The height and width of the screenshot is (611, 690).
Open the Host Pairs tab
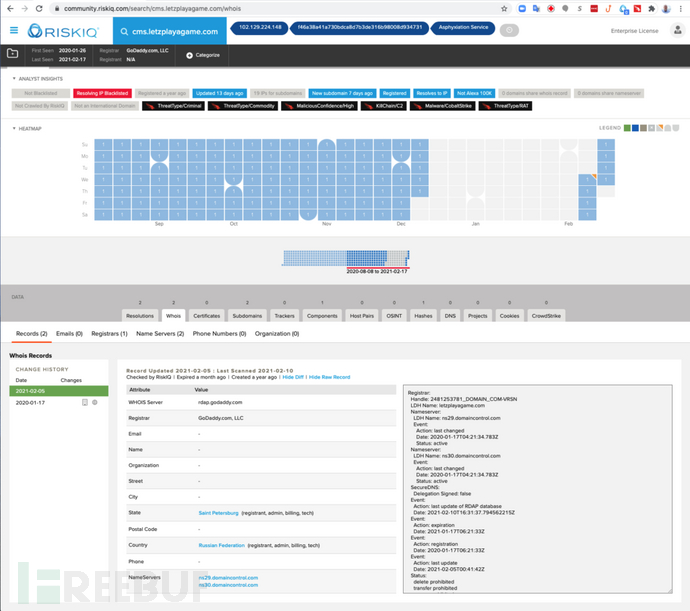tap(362, 316)
